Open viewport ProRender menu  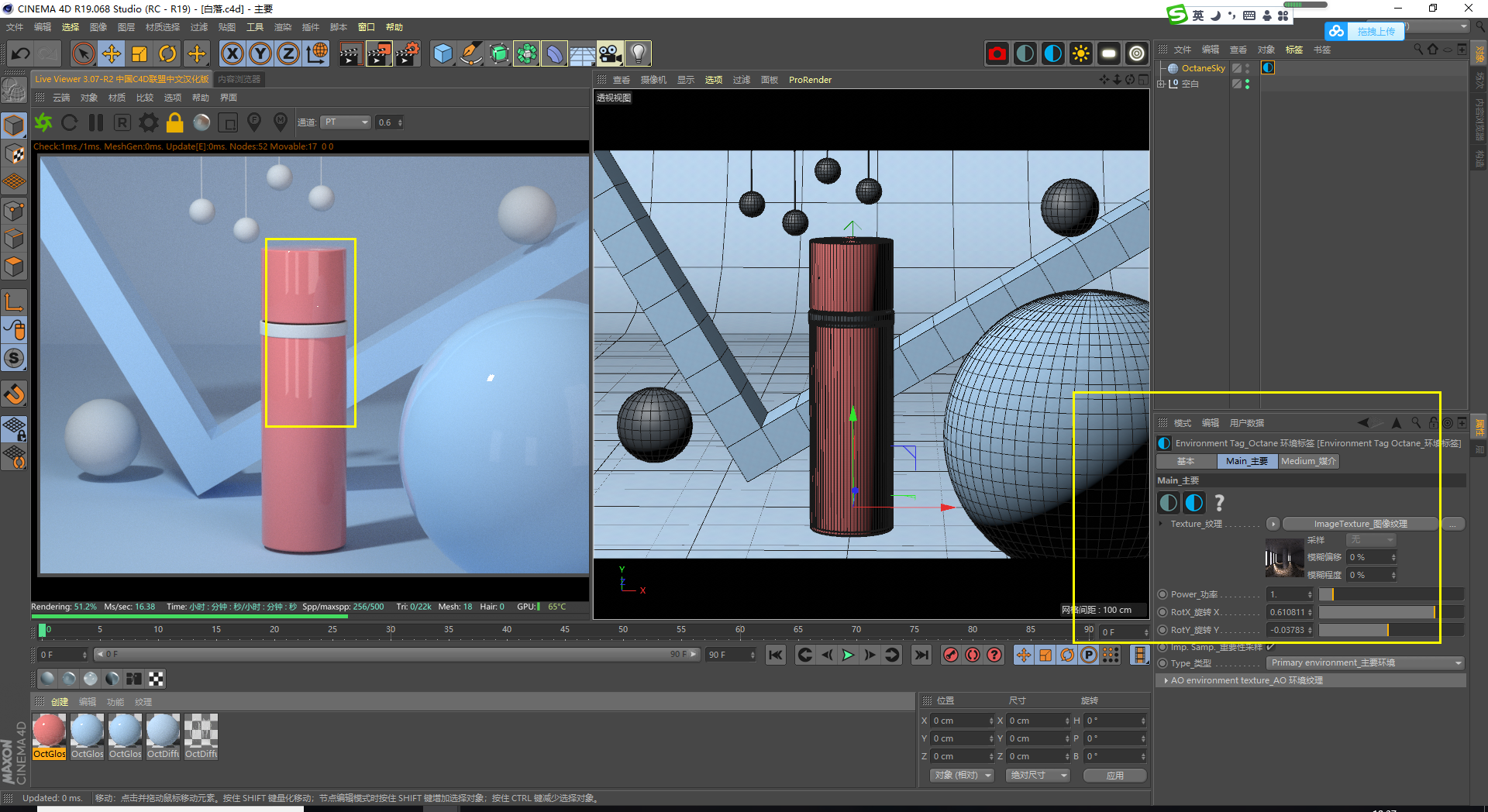pos(810,80)
